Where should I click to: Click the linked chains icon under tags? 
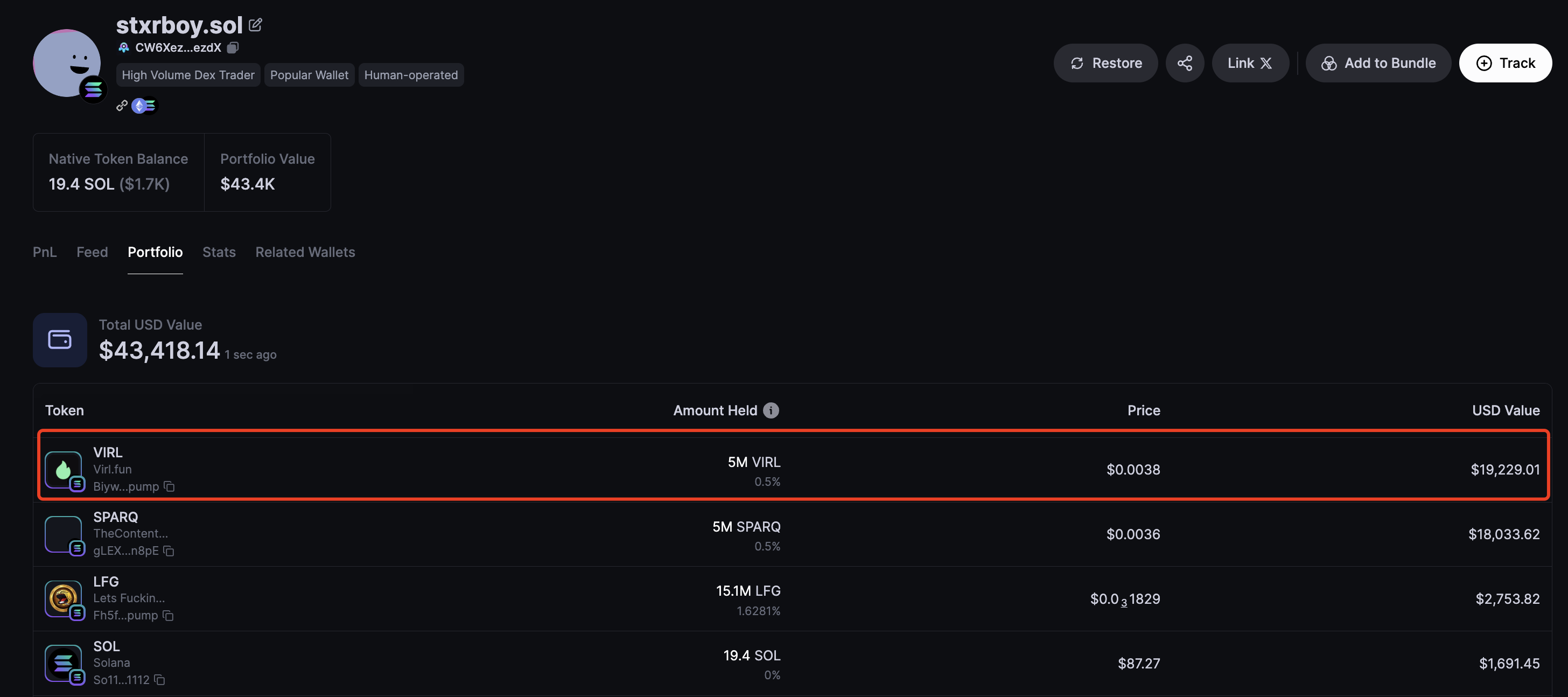pos(144,106)
